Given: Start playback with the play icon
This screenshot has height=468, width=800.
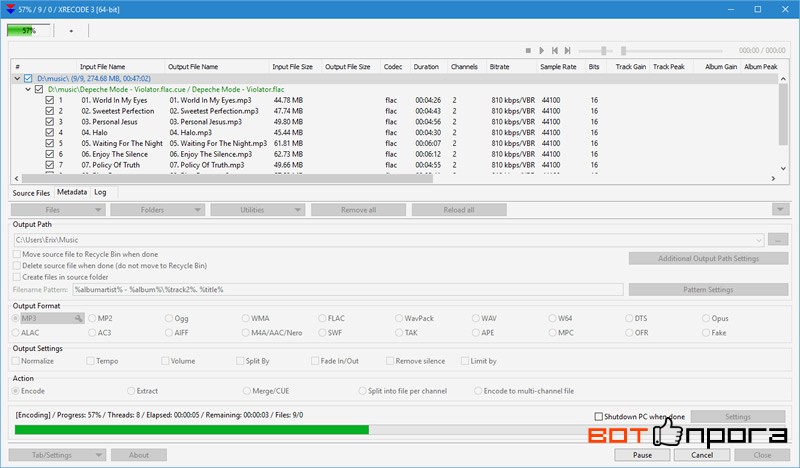Looking at the screenshot, I should [541, 51].
